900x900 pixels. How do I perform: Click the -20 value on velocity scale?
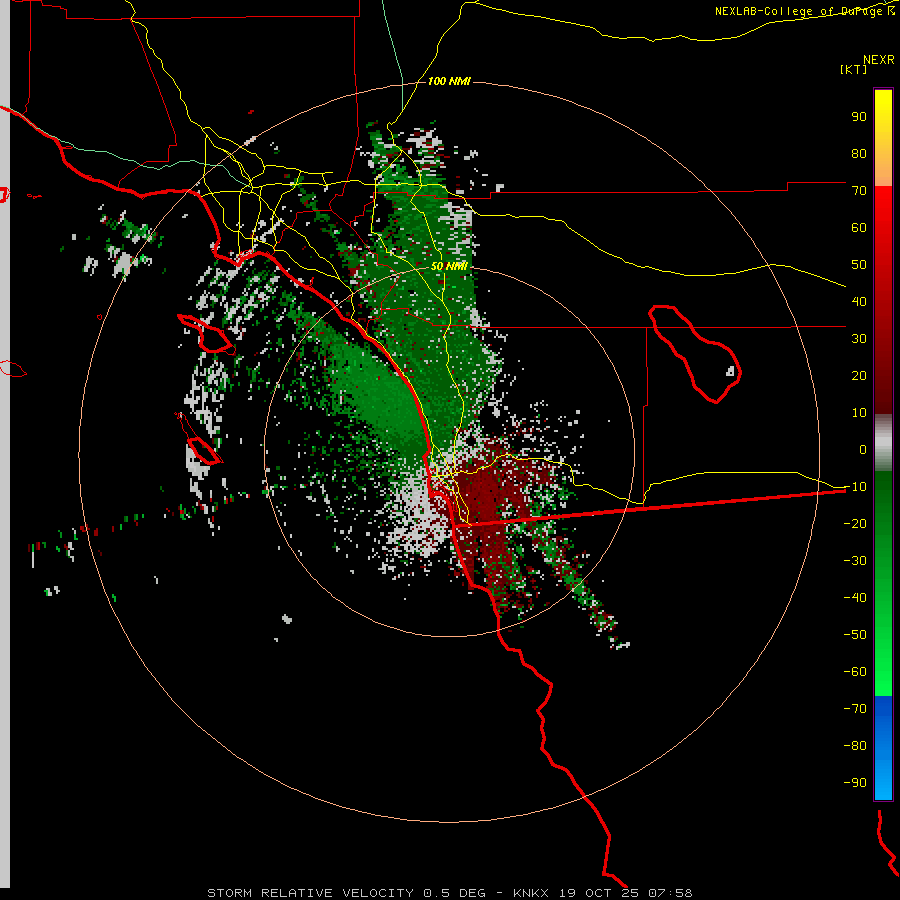pyautogui.click(x=855, y=524)
